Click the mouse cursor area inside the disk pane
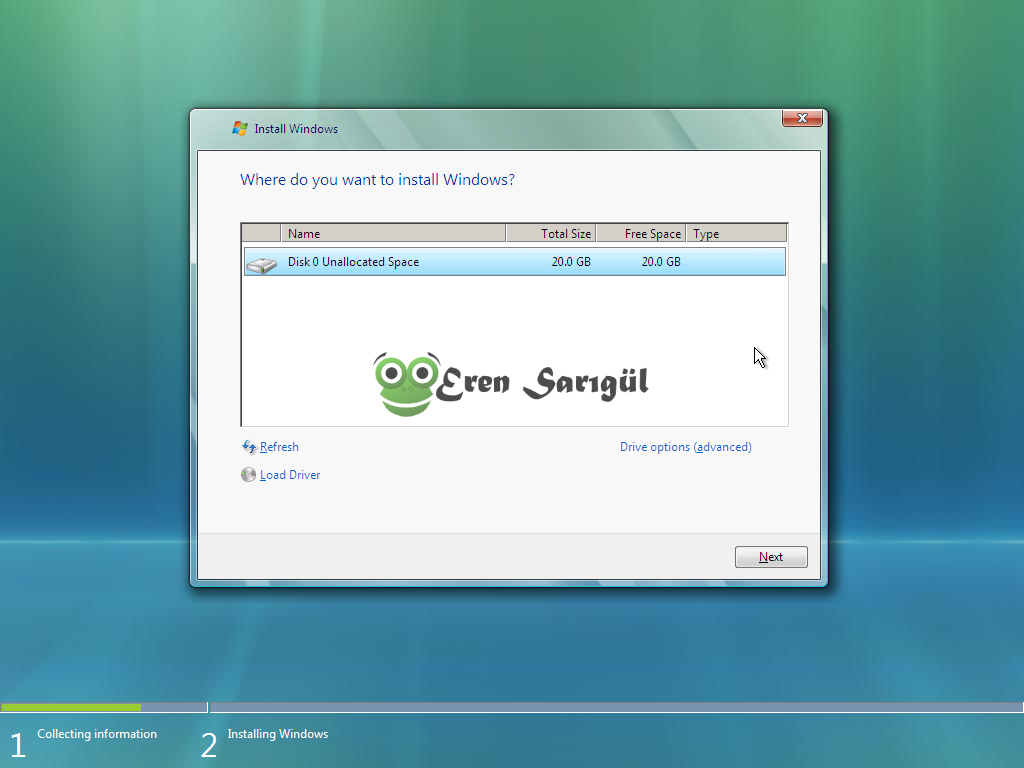1024x768 pixels. coord(758,357)
